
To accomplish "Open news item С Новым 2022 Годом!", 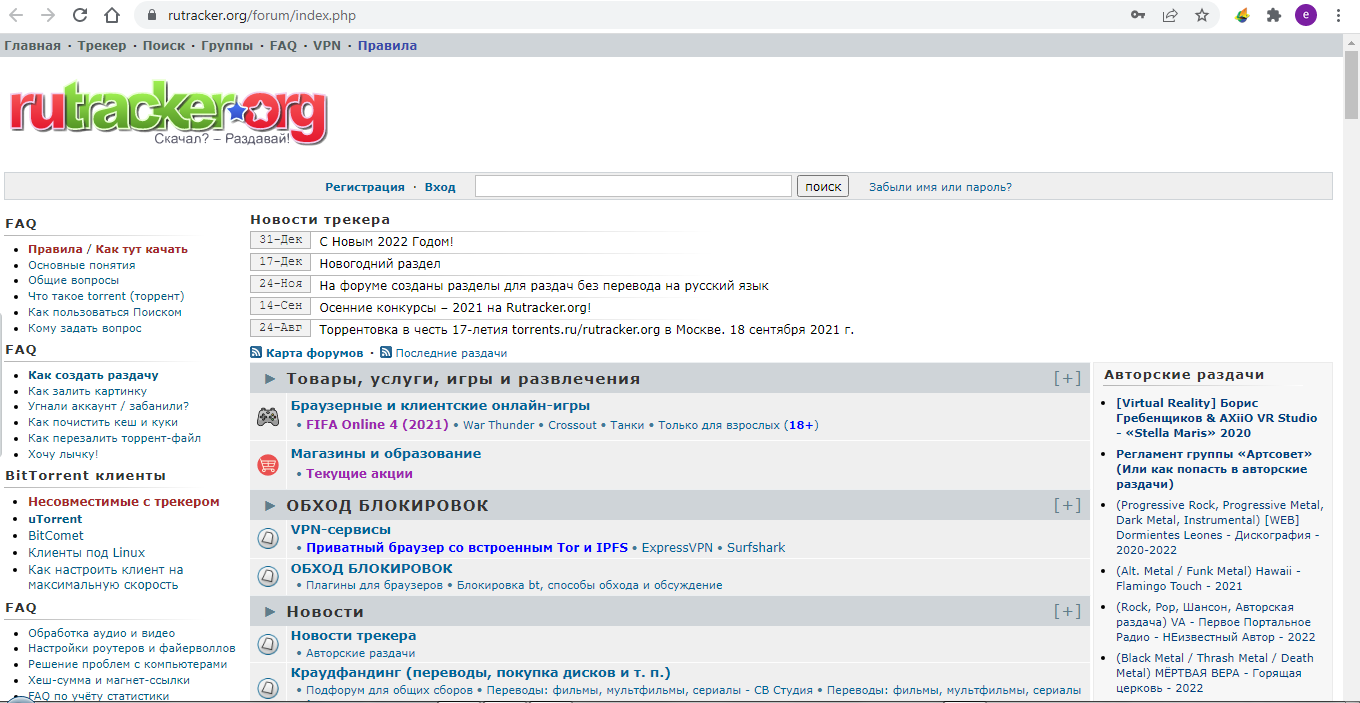I will click(386, 241).
